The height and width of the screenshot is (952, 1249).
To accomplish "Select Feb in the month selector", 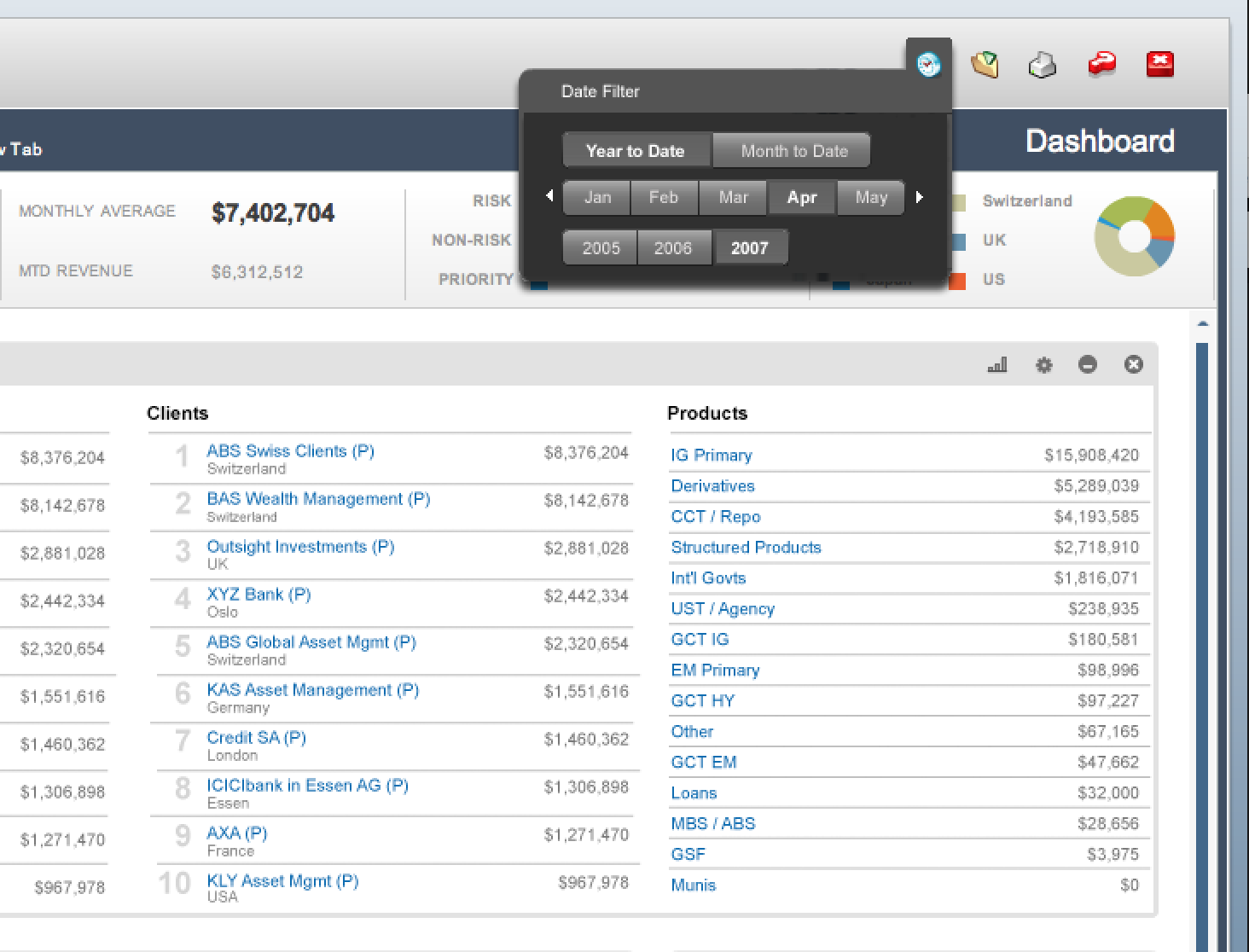I will (664, 198).
